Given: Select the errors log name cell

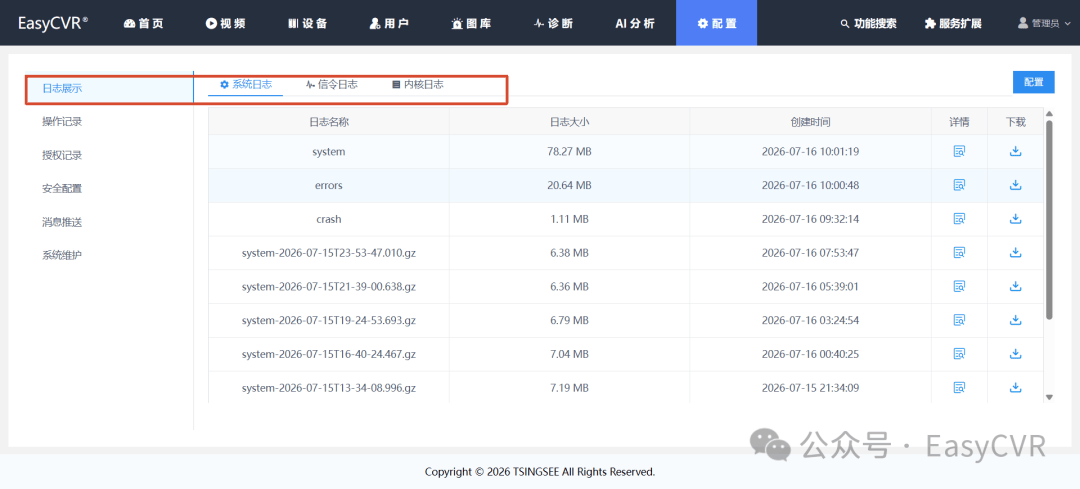Looking at the screenshot, I should pos(329,185).
